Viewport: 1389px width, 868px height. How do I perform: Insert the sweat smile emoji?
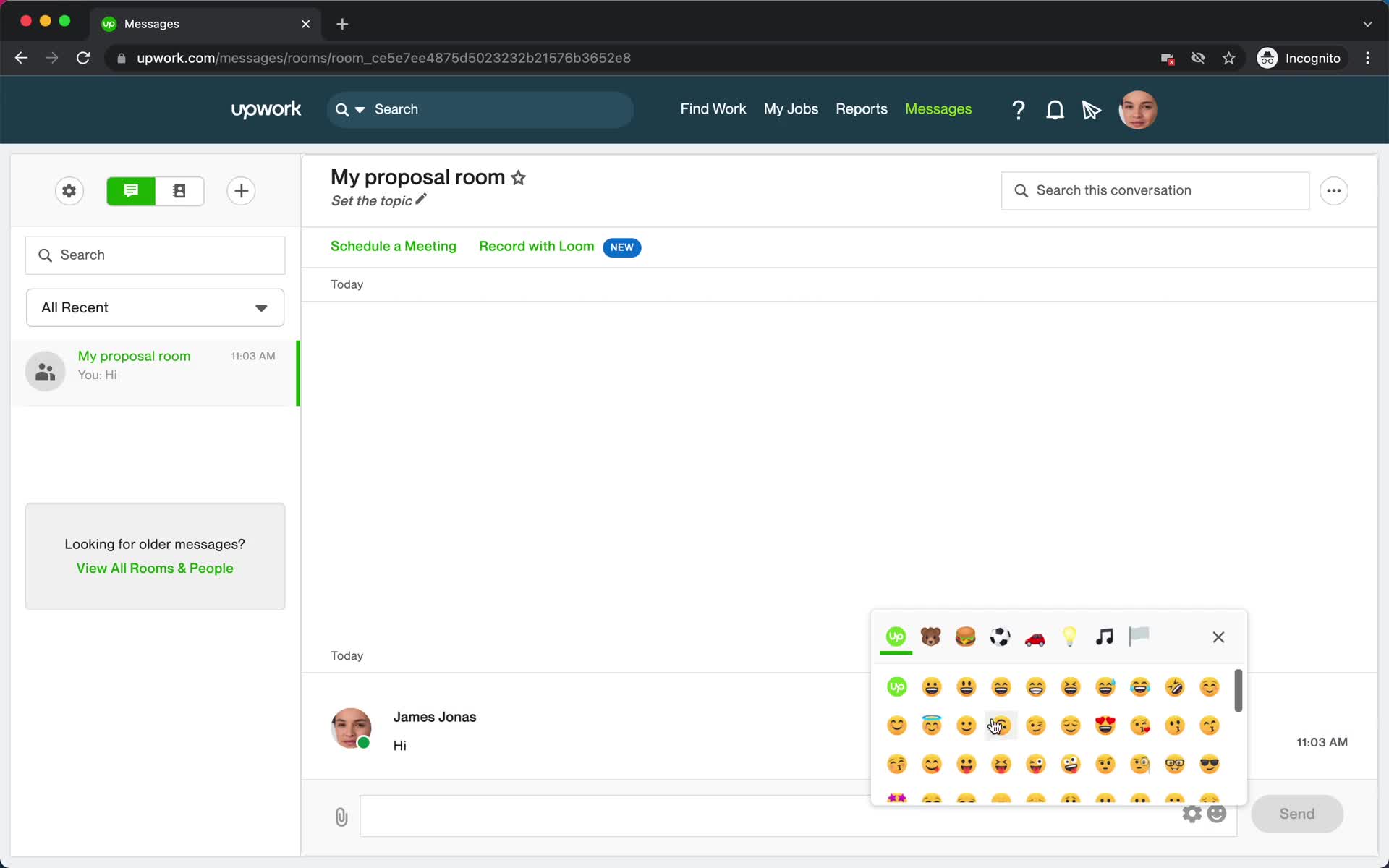pyautogui.click(x=1105, y=687)
